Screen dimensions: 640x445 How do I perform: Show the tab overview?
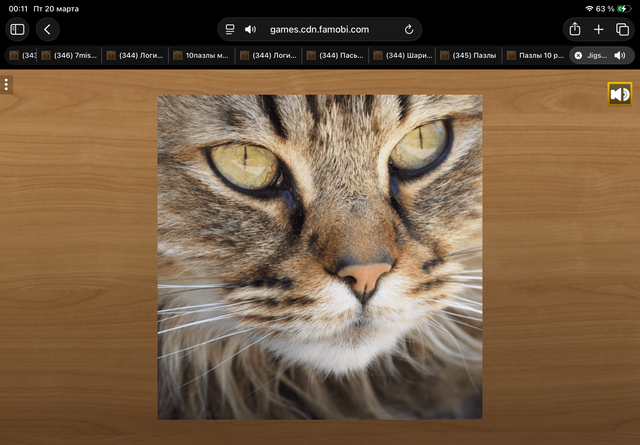pyautogui.click(x=622, y=30)
